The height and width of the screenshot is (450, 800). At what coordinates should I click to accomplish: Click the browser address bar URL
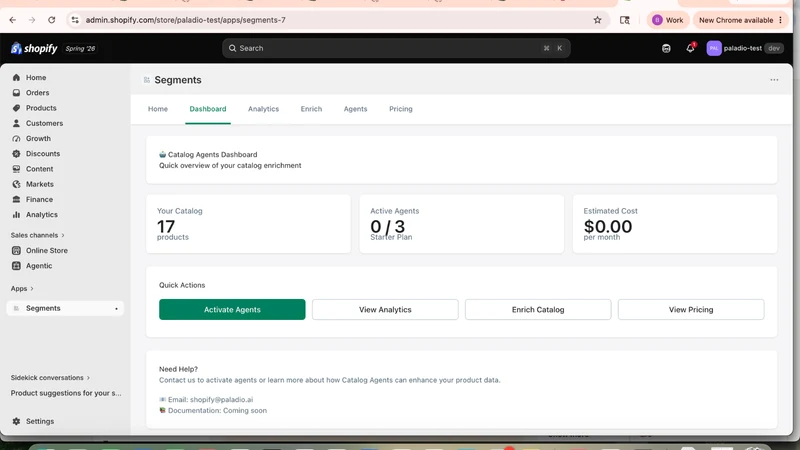pyautogui.click(x=185, y=20)
